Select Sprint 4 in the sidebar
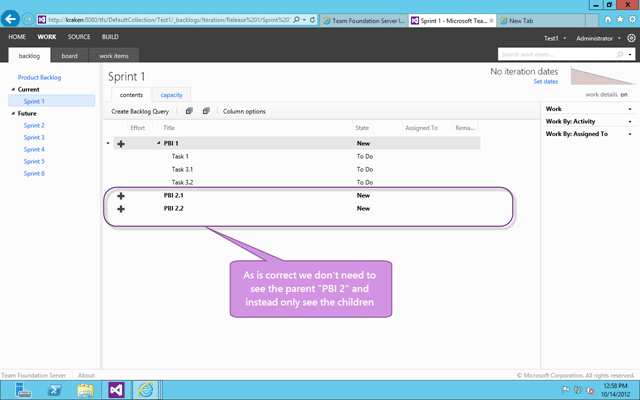 34,149
